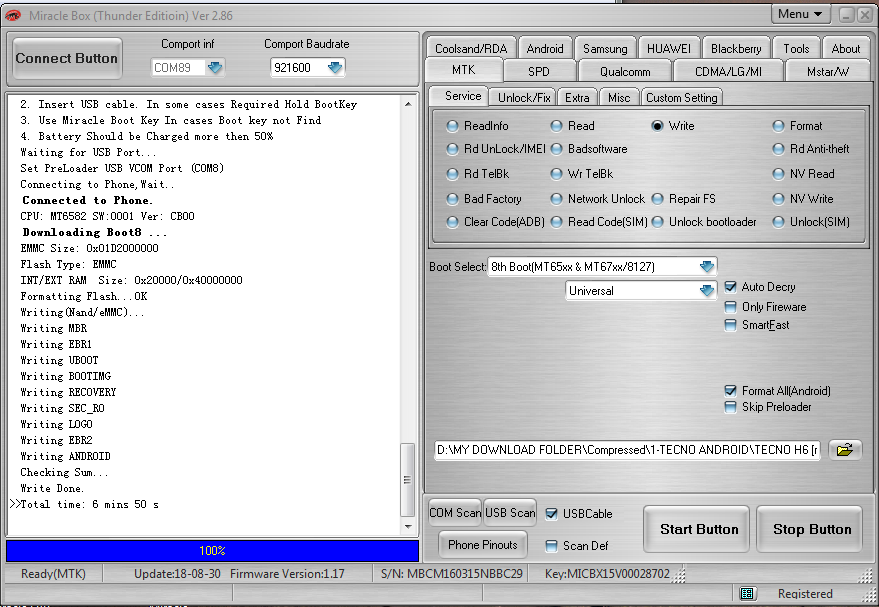Enable the Scan Def checkbox
This screenshot has height=607, width=879.
pyautogui.click(x=552, y=546)
